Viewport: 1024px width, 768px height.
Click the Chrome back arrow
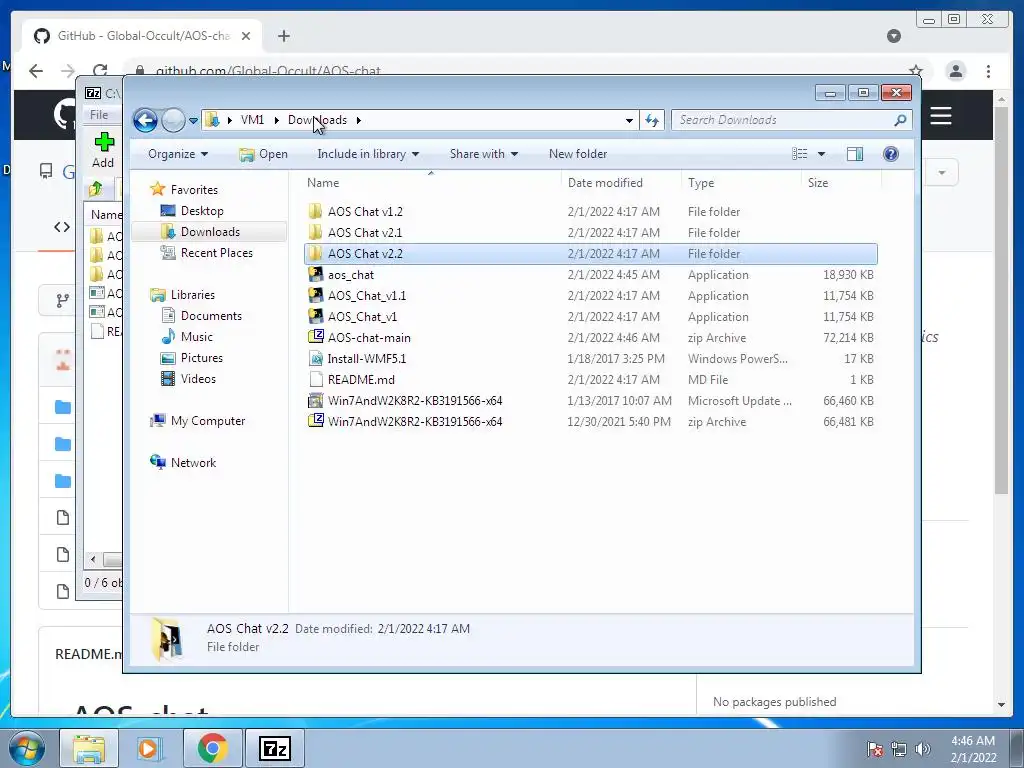click(36, 71)
